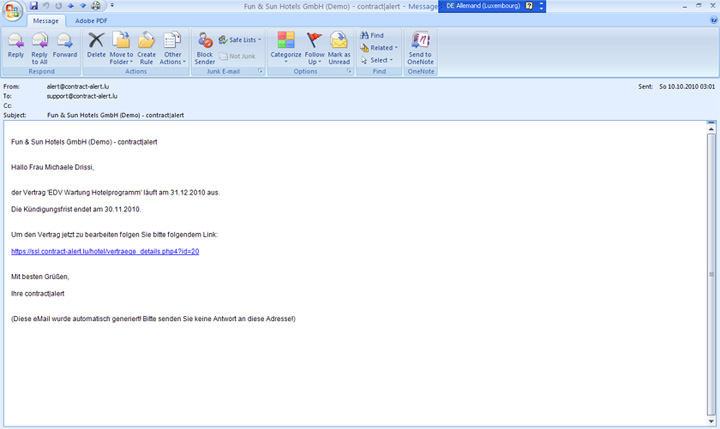Expand Other Actions dropdown
This screenshot has width=720, height=429.
point(173,47)
